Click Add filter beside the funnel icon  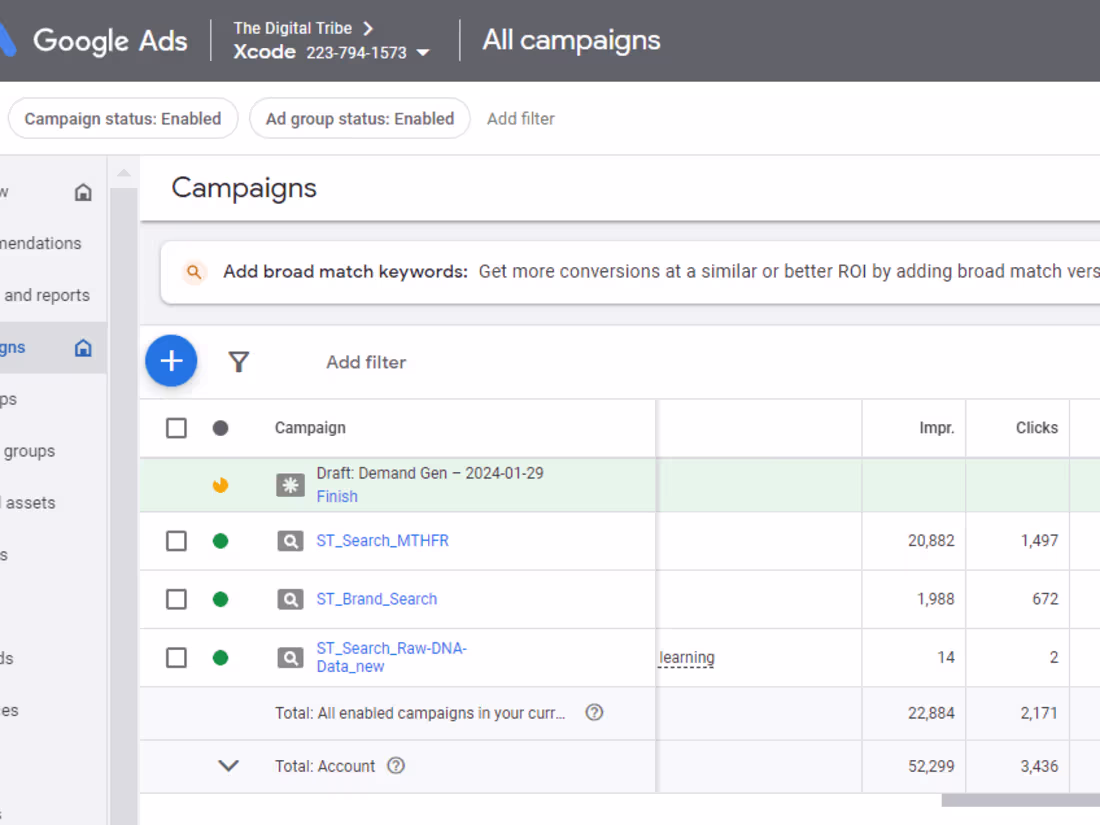click(366, 362)
